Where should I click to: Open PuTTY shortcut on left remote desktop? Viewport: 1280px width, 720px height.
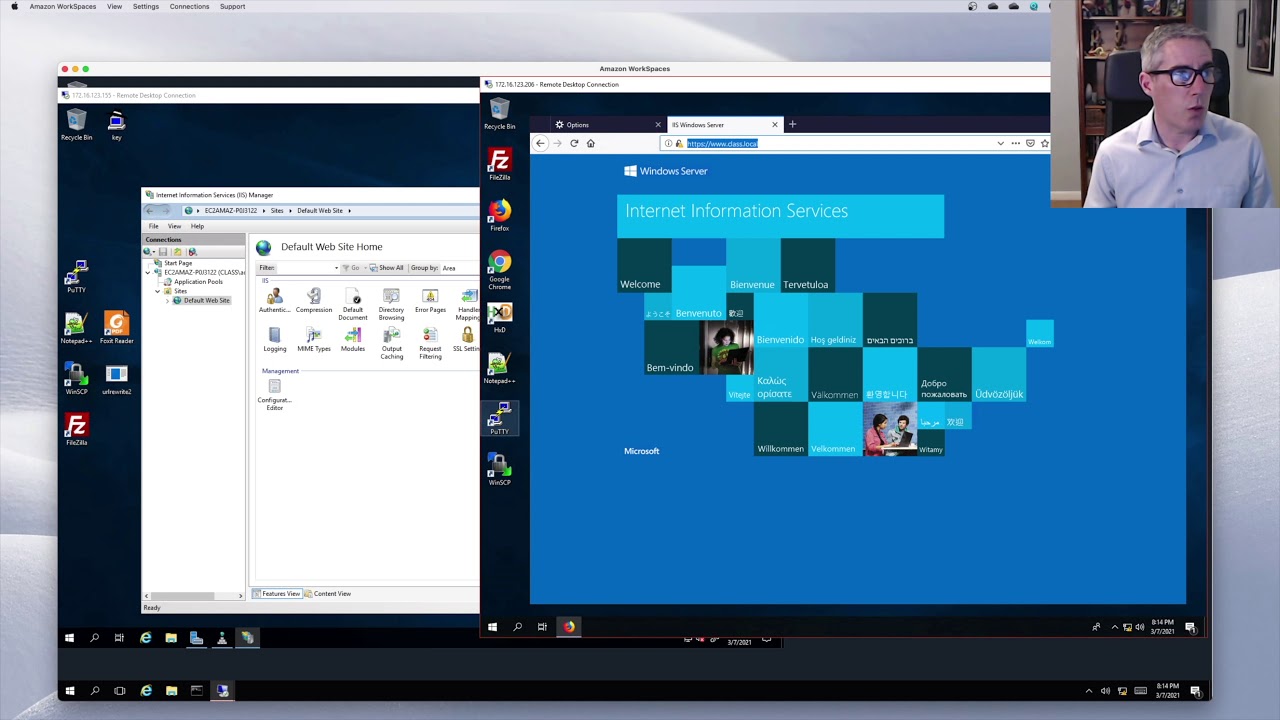(76, 276)
